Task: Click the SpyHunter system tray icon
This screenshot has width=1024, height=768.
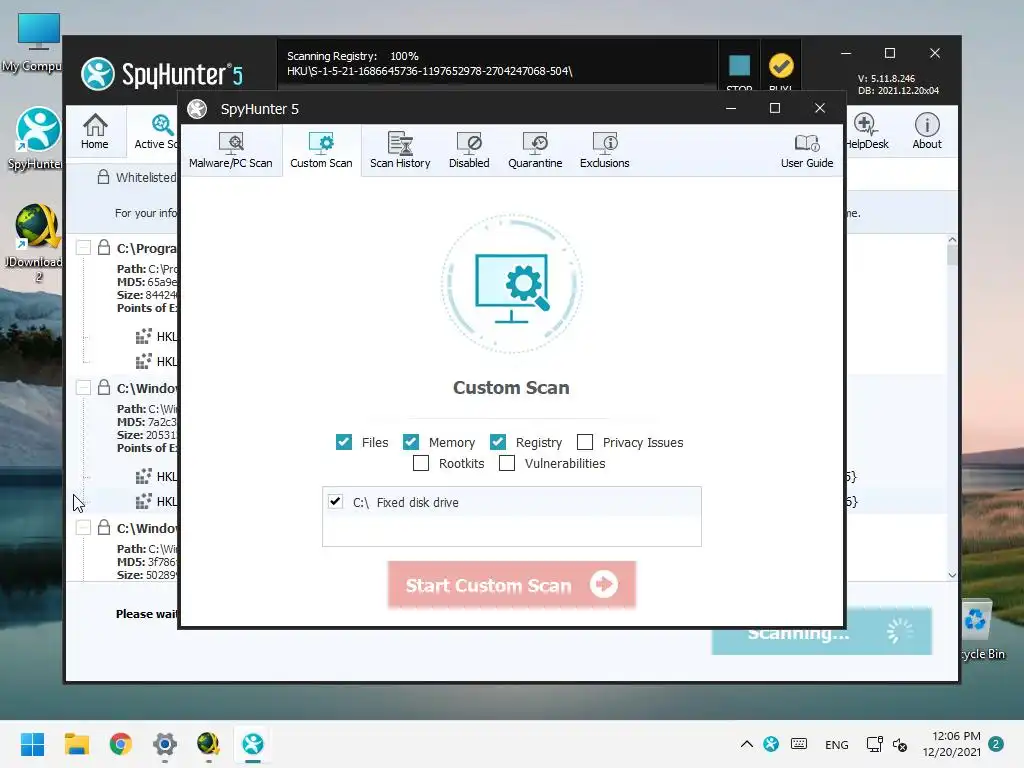Action: point(771,744)
